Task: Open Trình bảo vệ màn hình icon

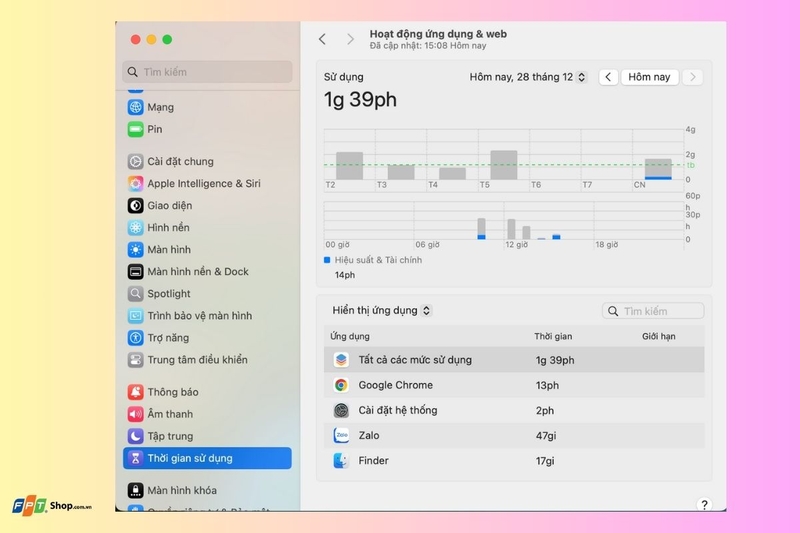Action: click(135, 316)
